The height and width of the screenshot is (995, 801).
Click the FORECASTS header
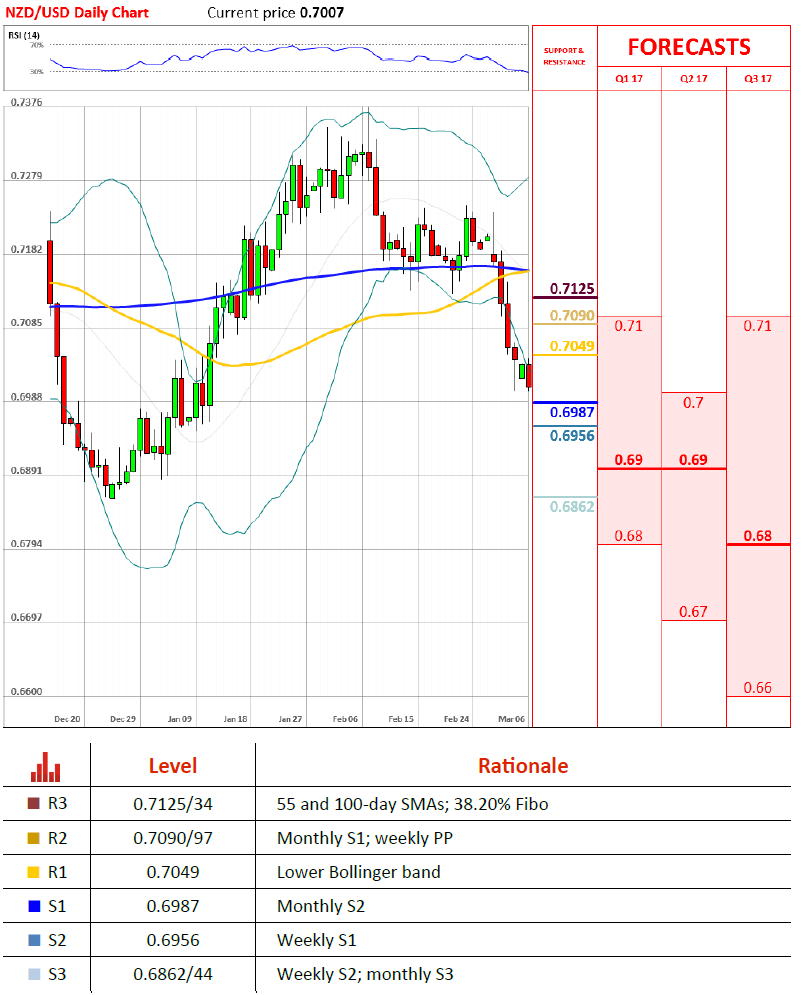click(689, 47)
